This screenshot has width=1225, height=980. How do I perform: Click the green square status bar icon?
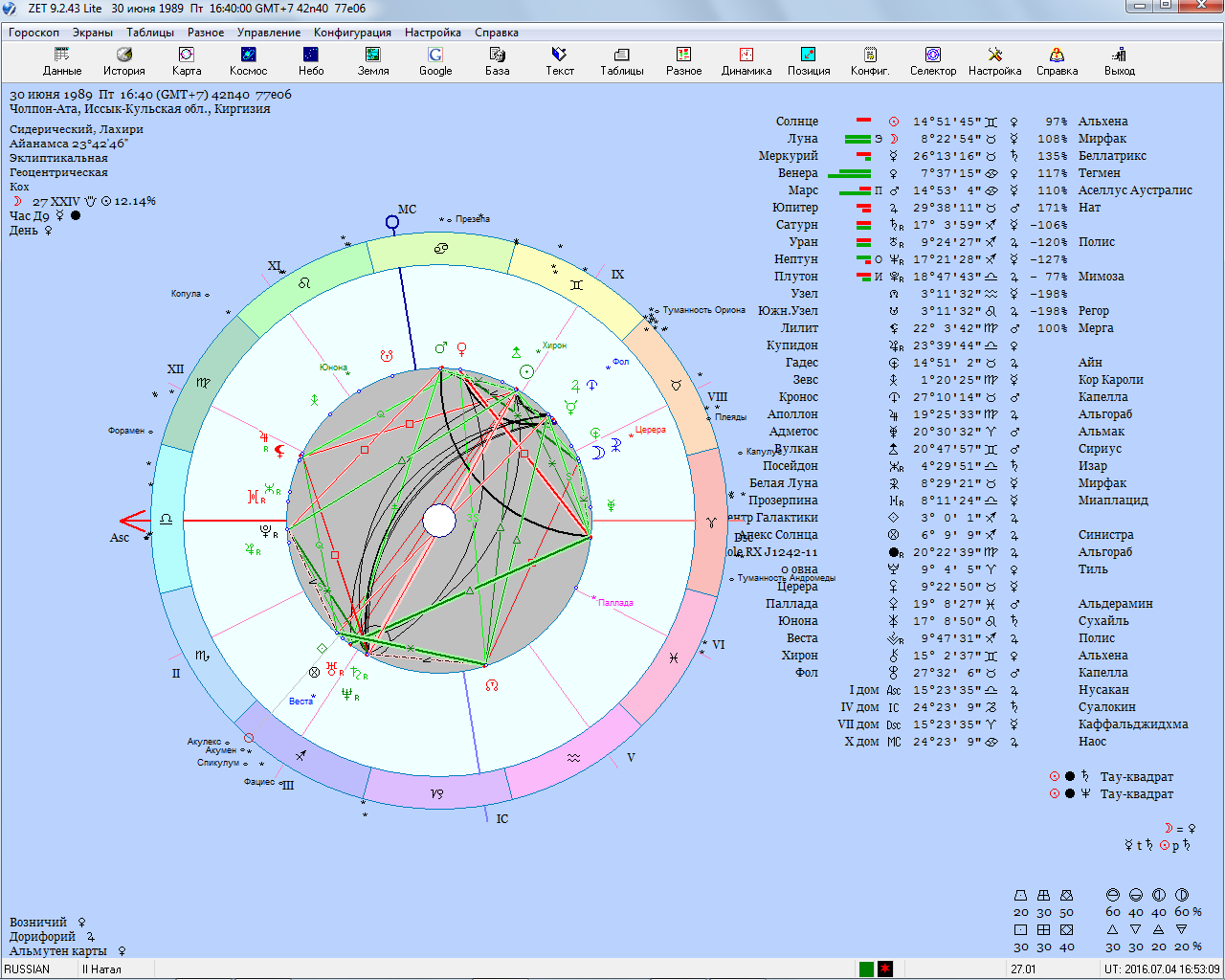pyautogui.click(x=867, y=969)
